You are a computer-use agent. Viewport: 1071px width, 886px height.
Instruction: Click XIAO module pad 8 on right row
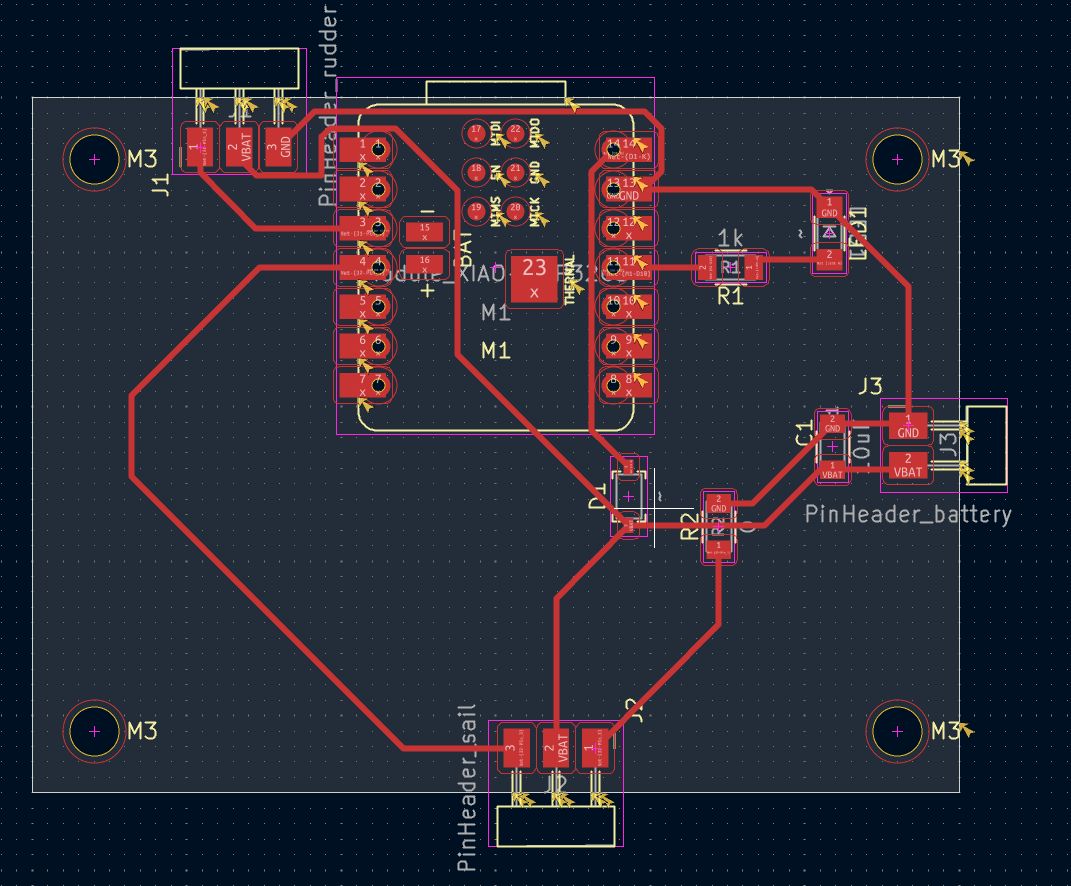[627, 384]
